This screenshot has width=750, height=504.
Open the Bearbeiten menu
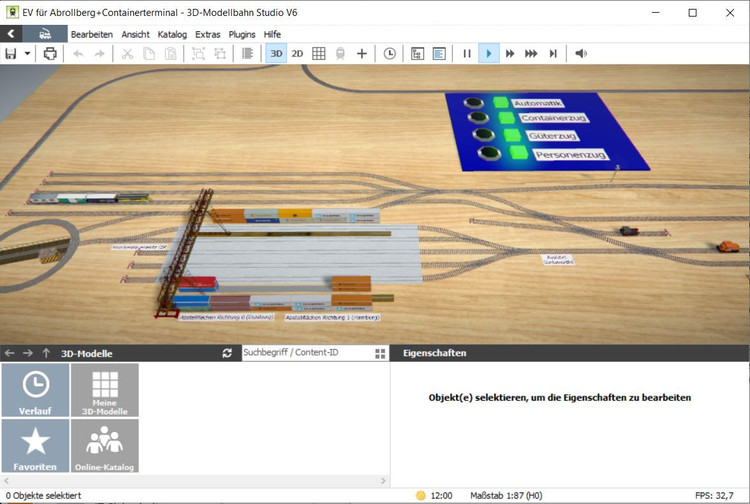pyautogui.click(x=92, y=34)
